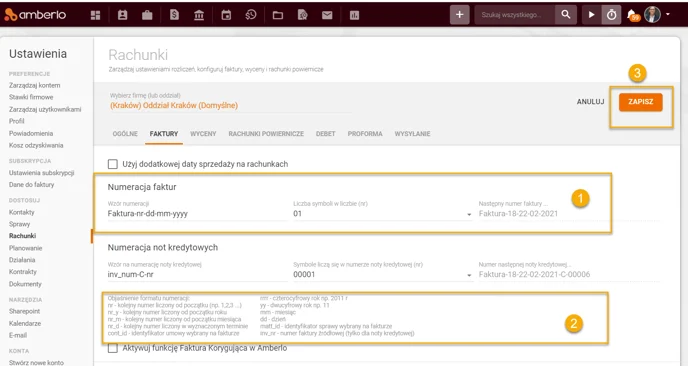Edit the Wzór numeracji field
Viewport: 688px width, 366px height.
pos(197,214)
